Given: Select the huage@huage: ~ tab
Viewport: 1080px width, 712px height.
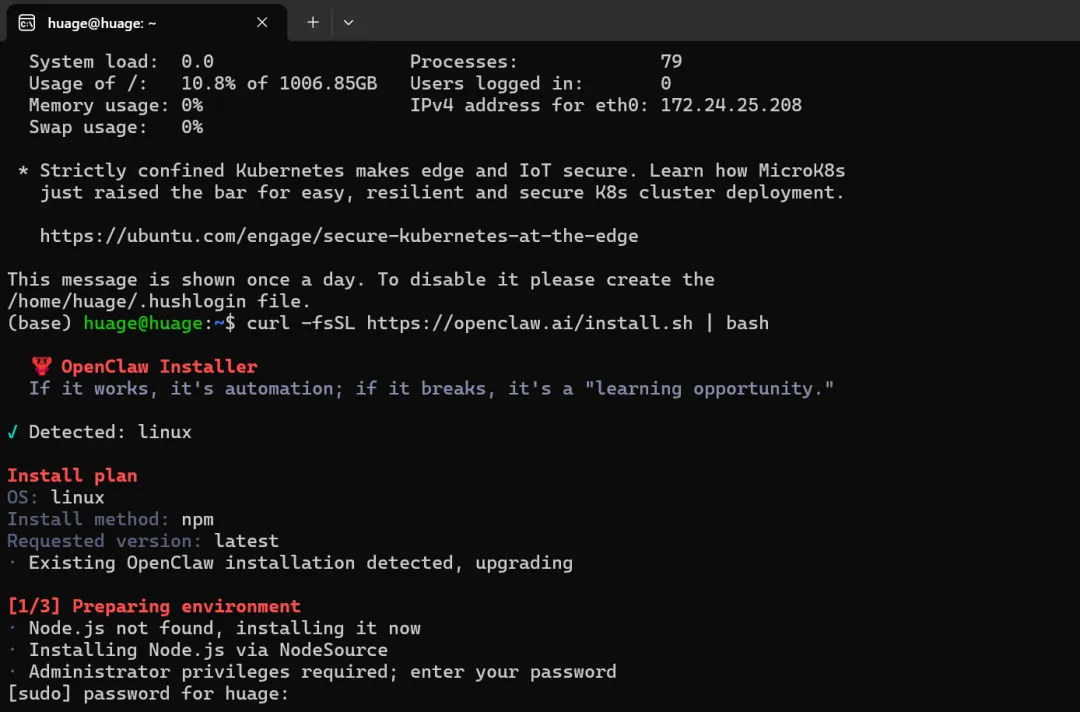Looking at the screenshot, I should click(x=110, y=22).
